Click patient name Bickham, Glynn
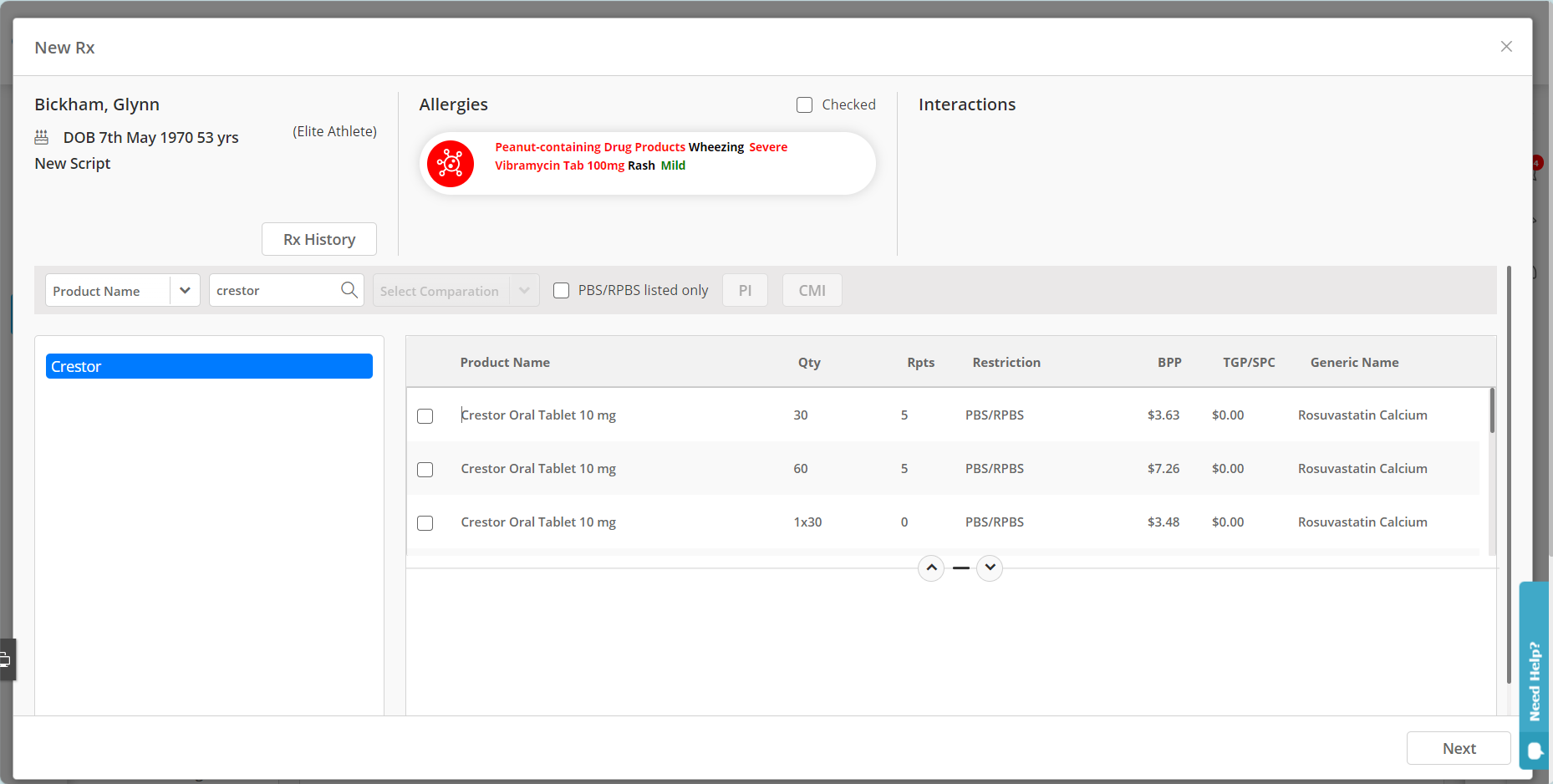 click(97, 104)
